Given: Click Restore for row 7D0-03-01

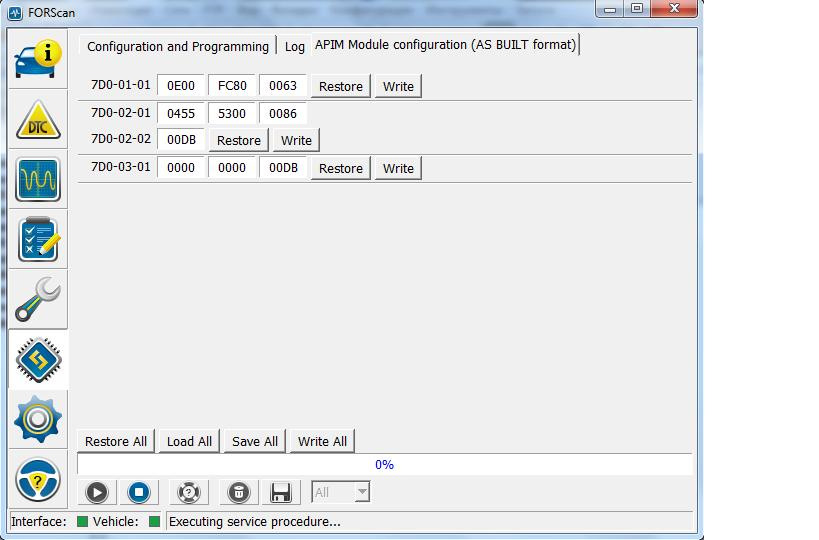Looking at the screenshot, I should [341, 168].
